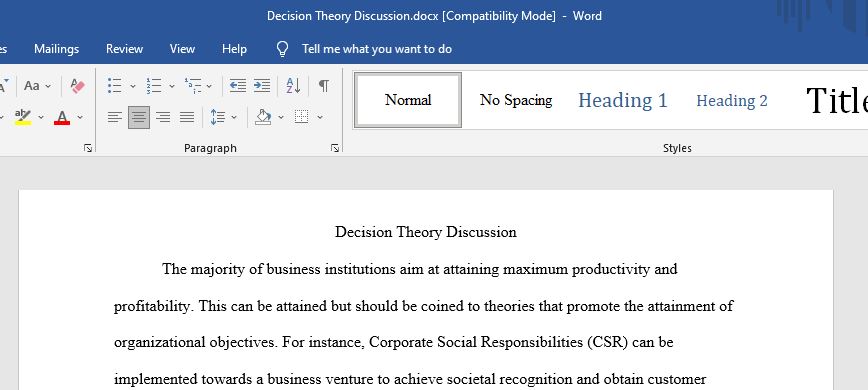
Task: Click Decrease Indent icon
Action: (x=238, y=86)
